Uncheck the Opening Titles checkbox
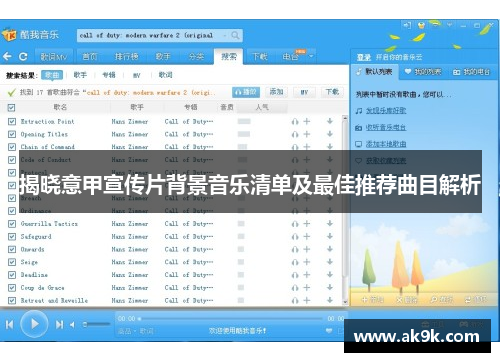This screenshot has width=500, height=362. click(x=12, y=134)
